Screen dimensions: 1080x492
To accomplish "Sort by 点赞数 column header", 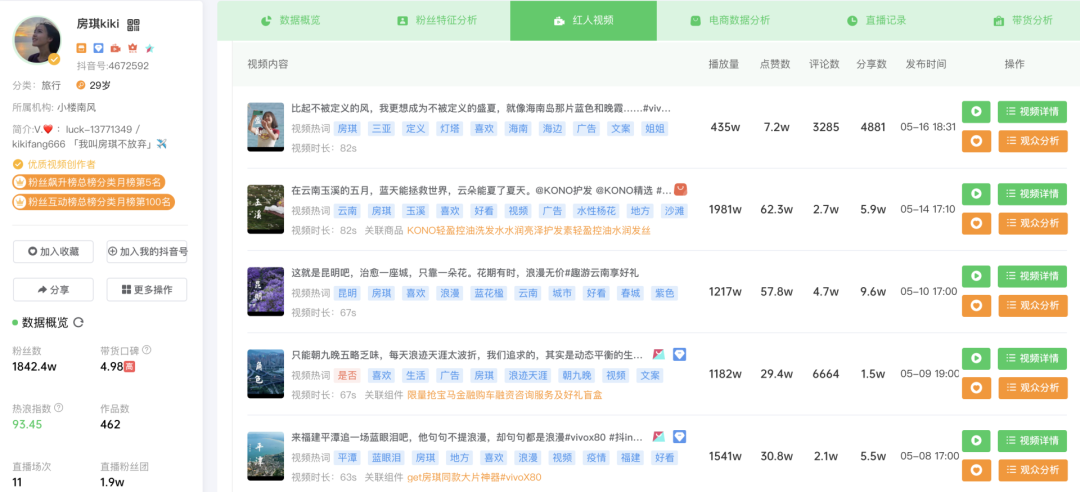I will tap(775, 64).
